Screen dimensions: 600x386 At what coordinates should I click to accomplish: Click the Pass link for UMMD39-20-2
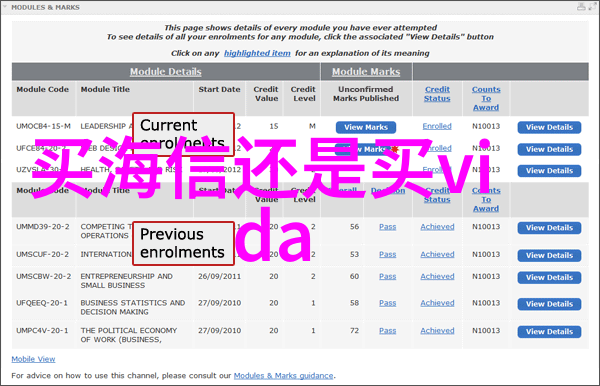coord(388,227)
